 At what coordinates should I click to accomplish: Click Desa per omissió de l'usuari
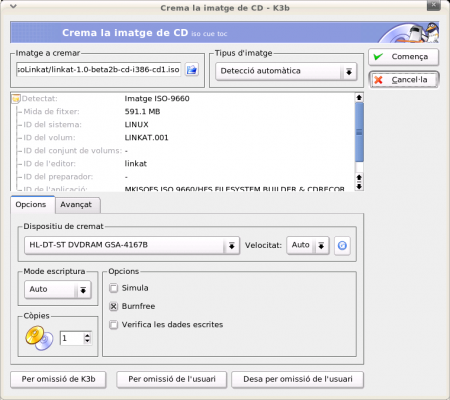point(298,379)
